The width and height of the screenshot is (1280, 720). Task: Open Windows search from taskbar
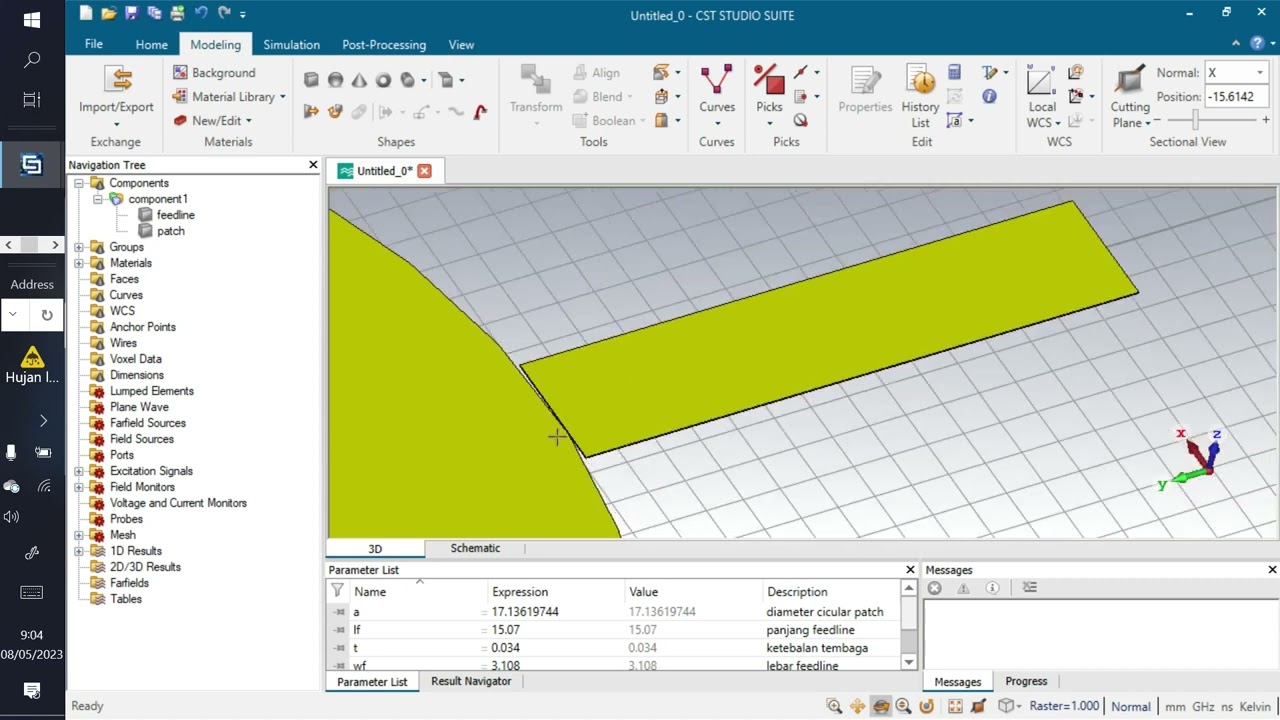click(x=32, y=60)
